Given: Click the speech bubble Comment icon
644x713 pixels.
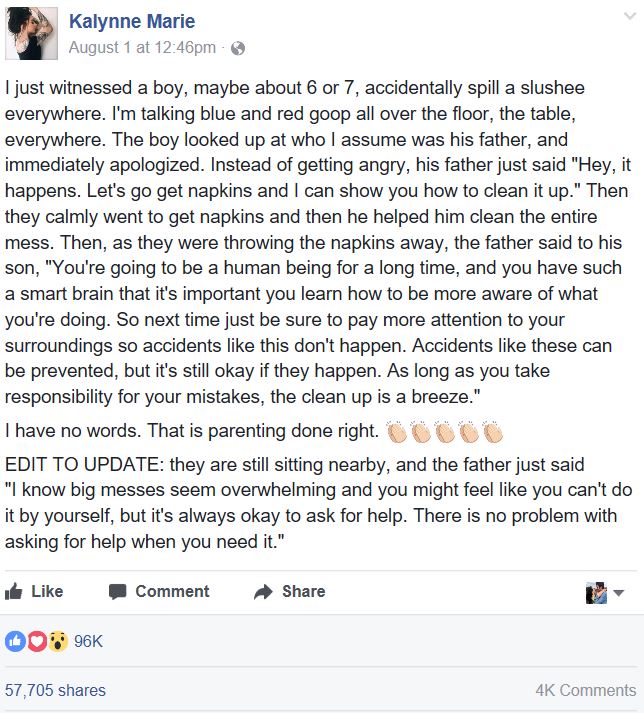Looking at the screenshot, I should tap(117, 592).
